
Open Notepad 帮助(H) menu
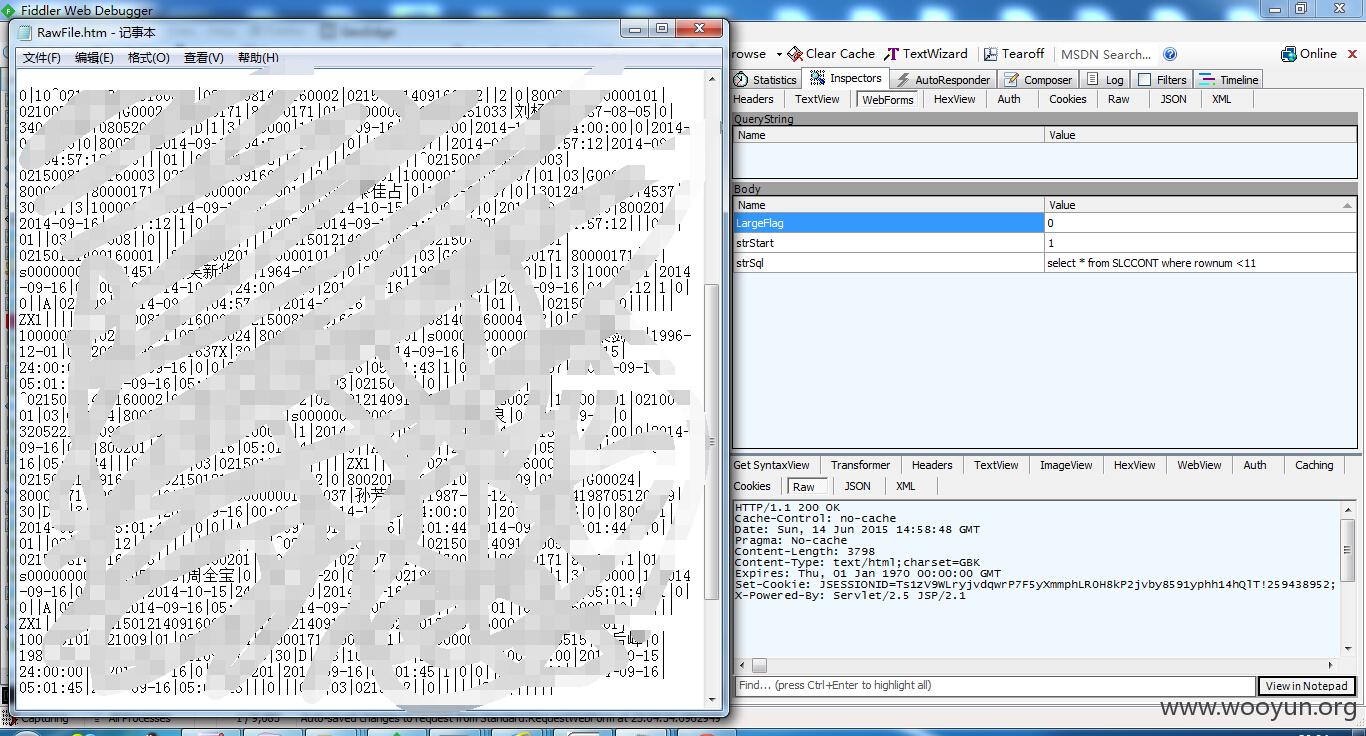pyautogui.click(x=258, y=58)
